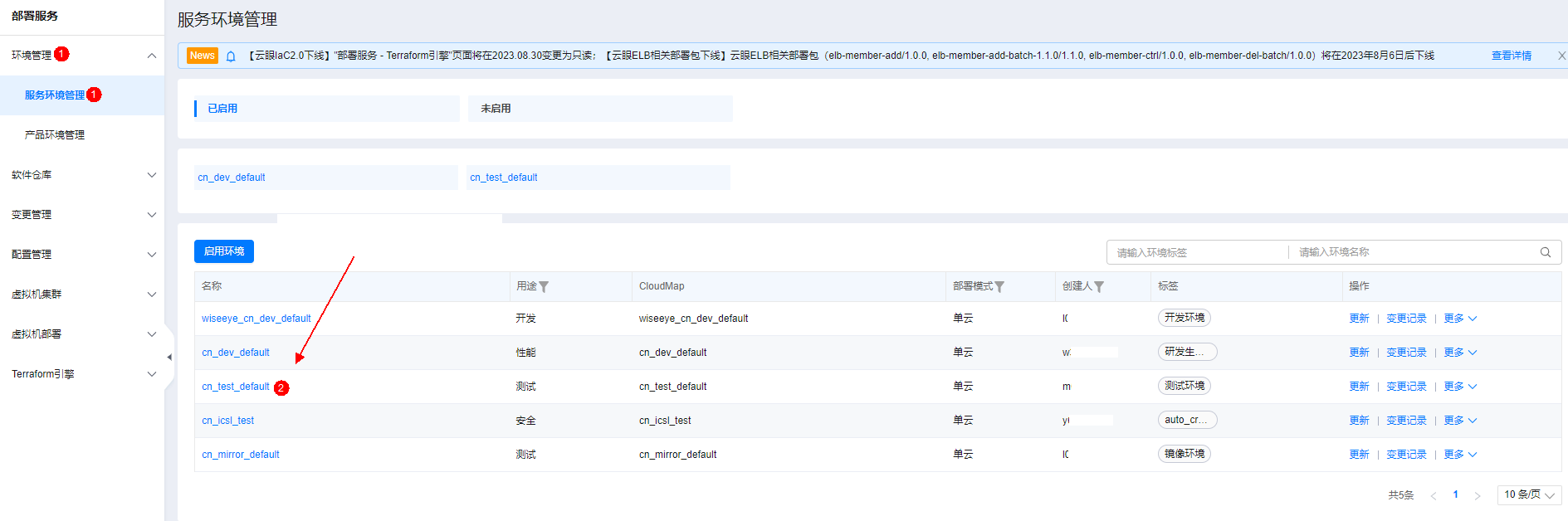Open the 用途 column filter icon
1568x521 pixels.
[544, 287]
